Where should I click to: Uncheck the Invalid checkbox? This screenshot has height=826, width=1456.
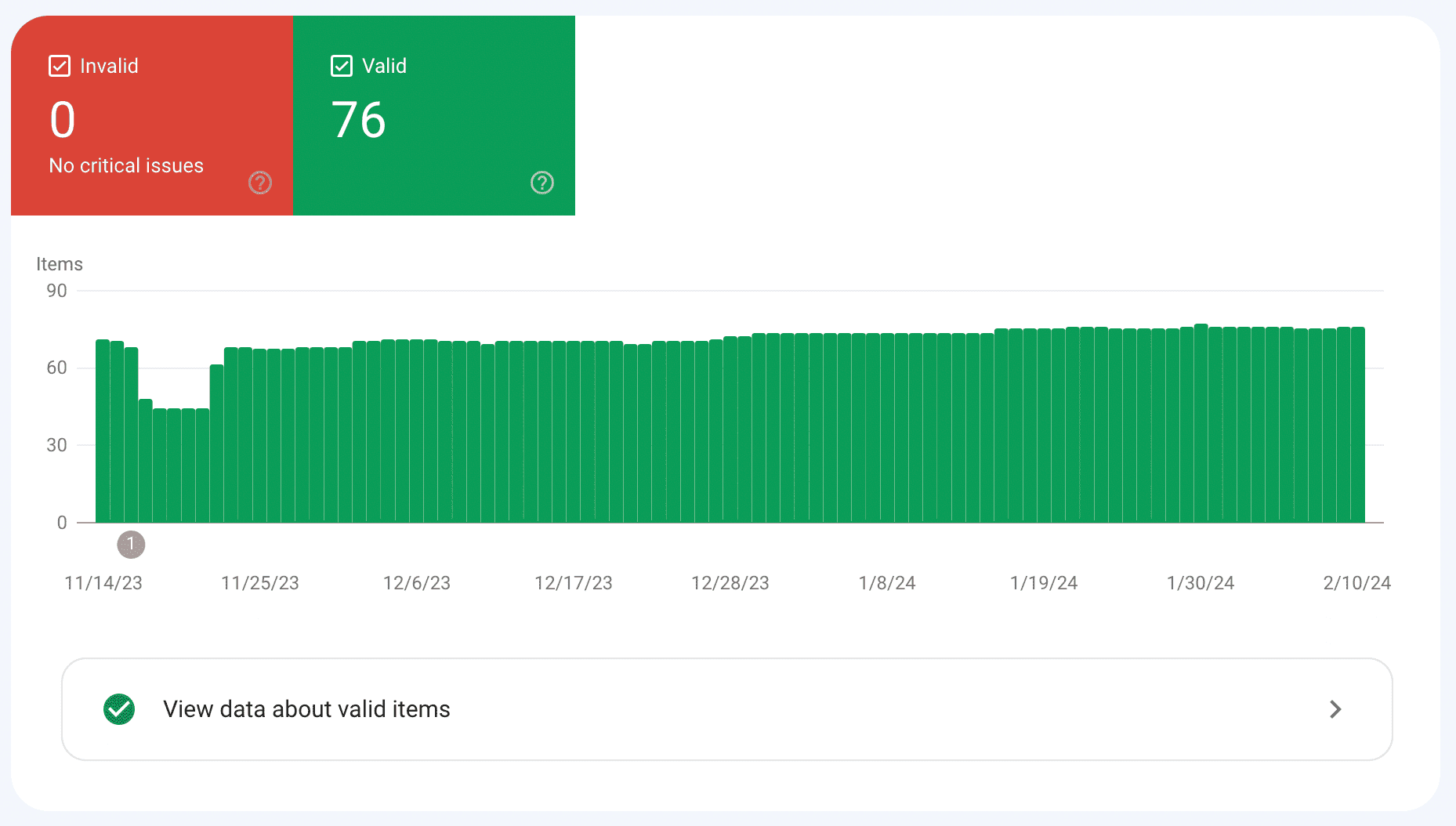(x=60, y=66)
